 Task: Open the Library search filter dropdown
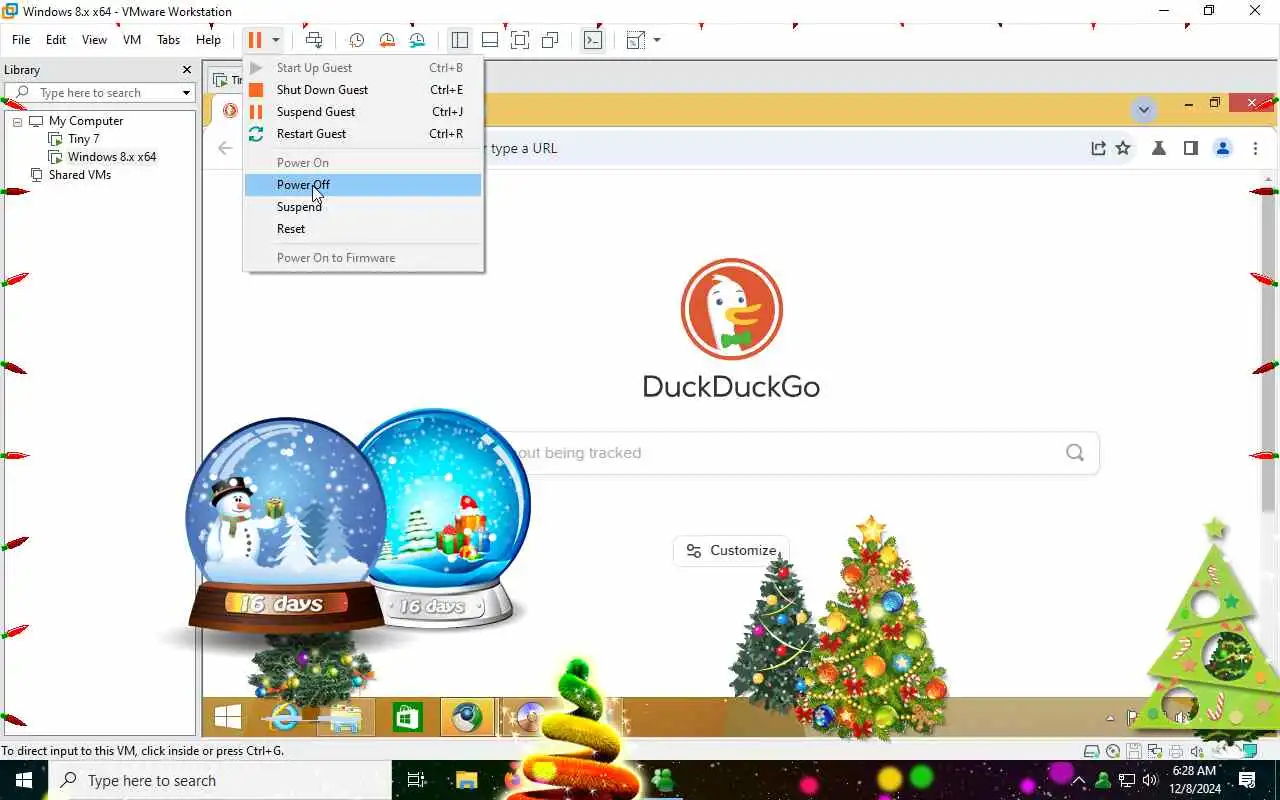[186, 93]
